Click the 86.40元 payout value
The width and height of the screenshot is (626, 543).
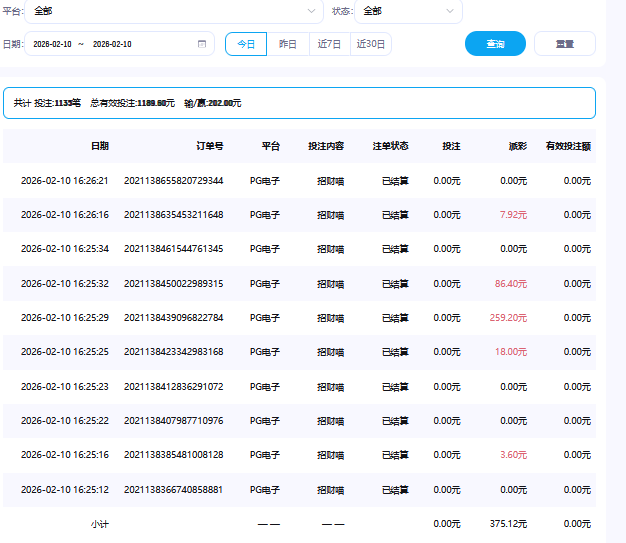click(511, 284)
